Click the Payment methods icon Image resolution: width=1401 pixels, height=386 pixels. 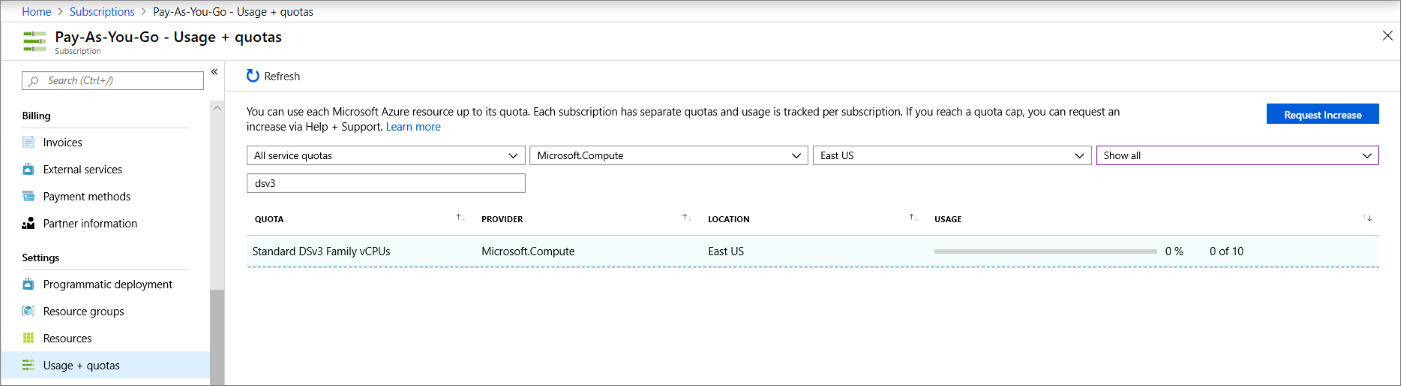click(28, 196)
